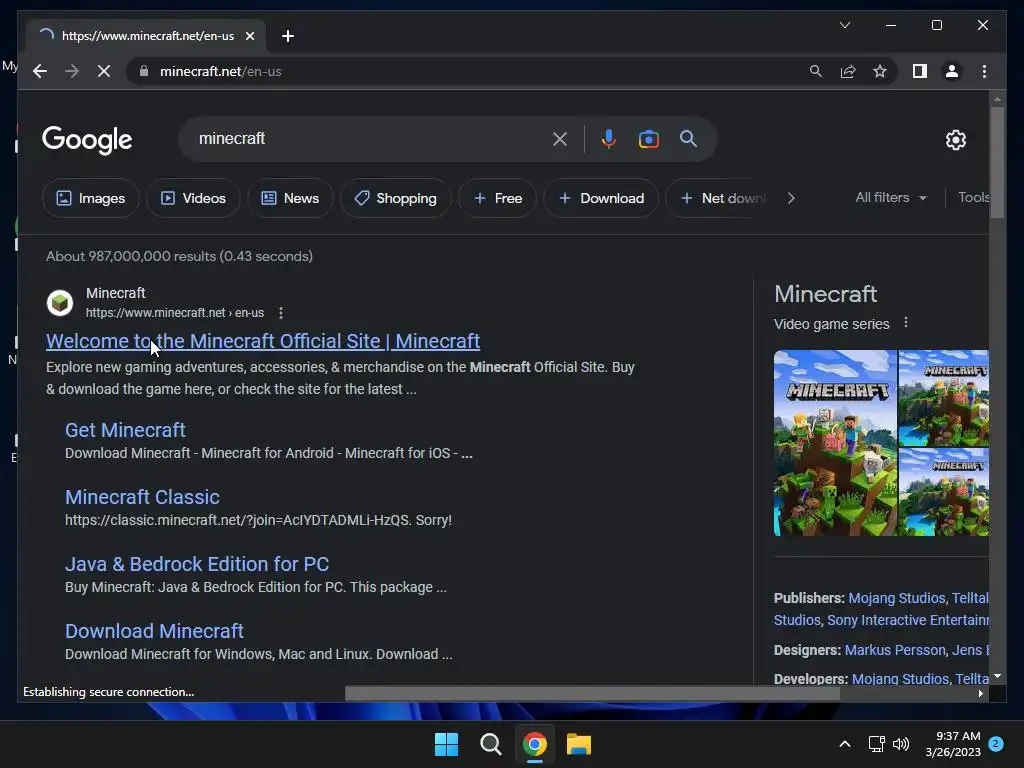Submit the search with the magnifier button
Screen dimensions: 1024x768
point(688,138)
